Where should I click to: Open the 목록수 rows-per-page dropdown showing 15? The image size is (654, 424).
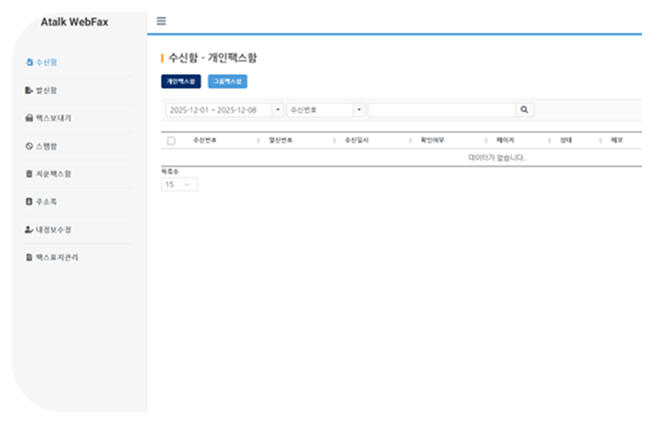coord(180,185)
